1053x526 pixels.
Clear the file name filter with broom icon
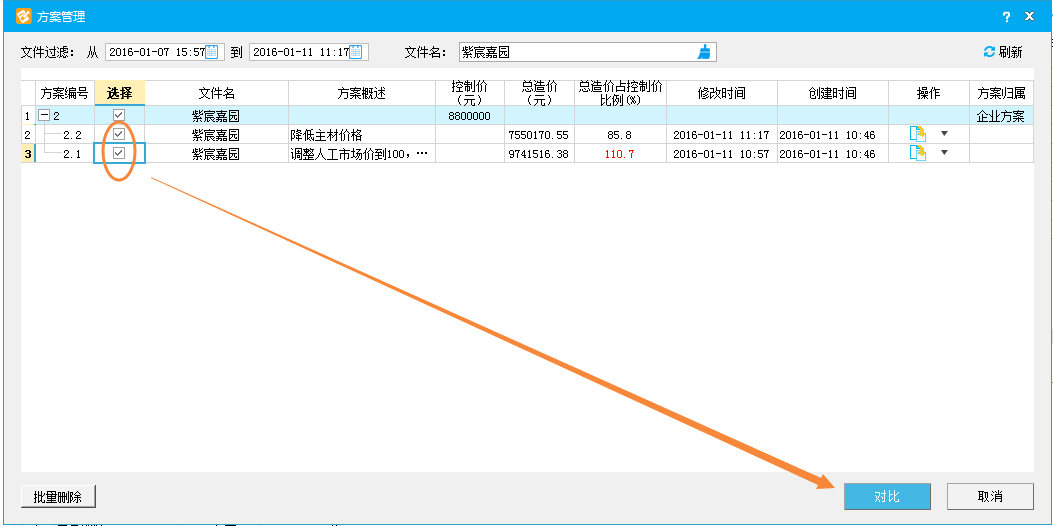click(x=705, y=52)
